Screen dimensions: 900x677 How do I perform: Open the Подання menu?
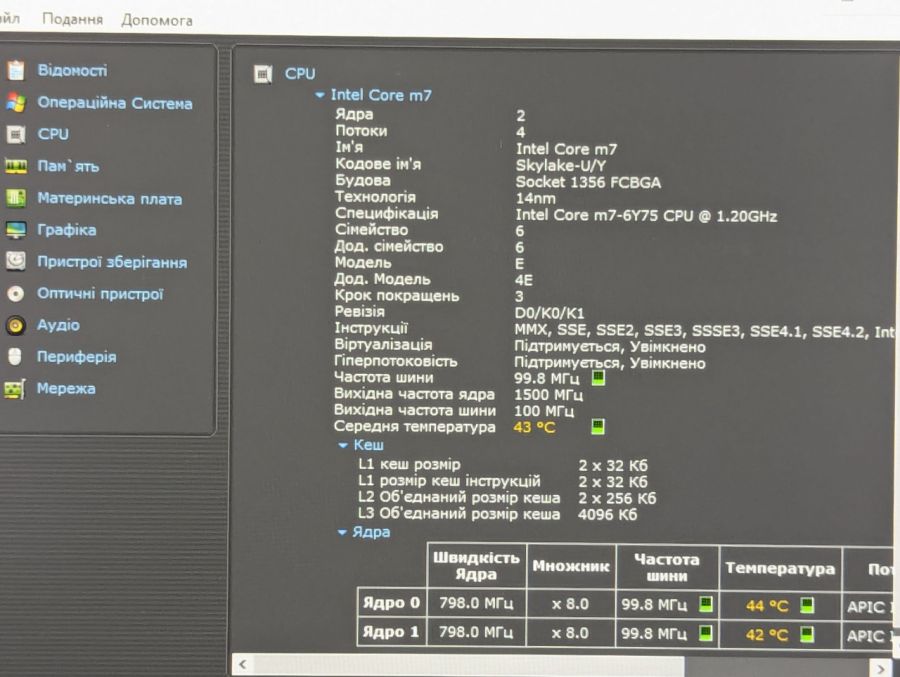tap(73, 20)
